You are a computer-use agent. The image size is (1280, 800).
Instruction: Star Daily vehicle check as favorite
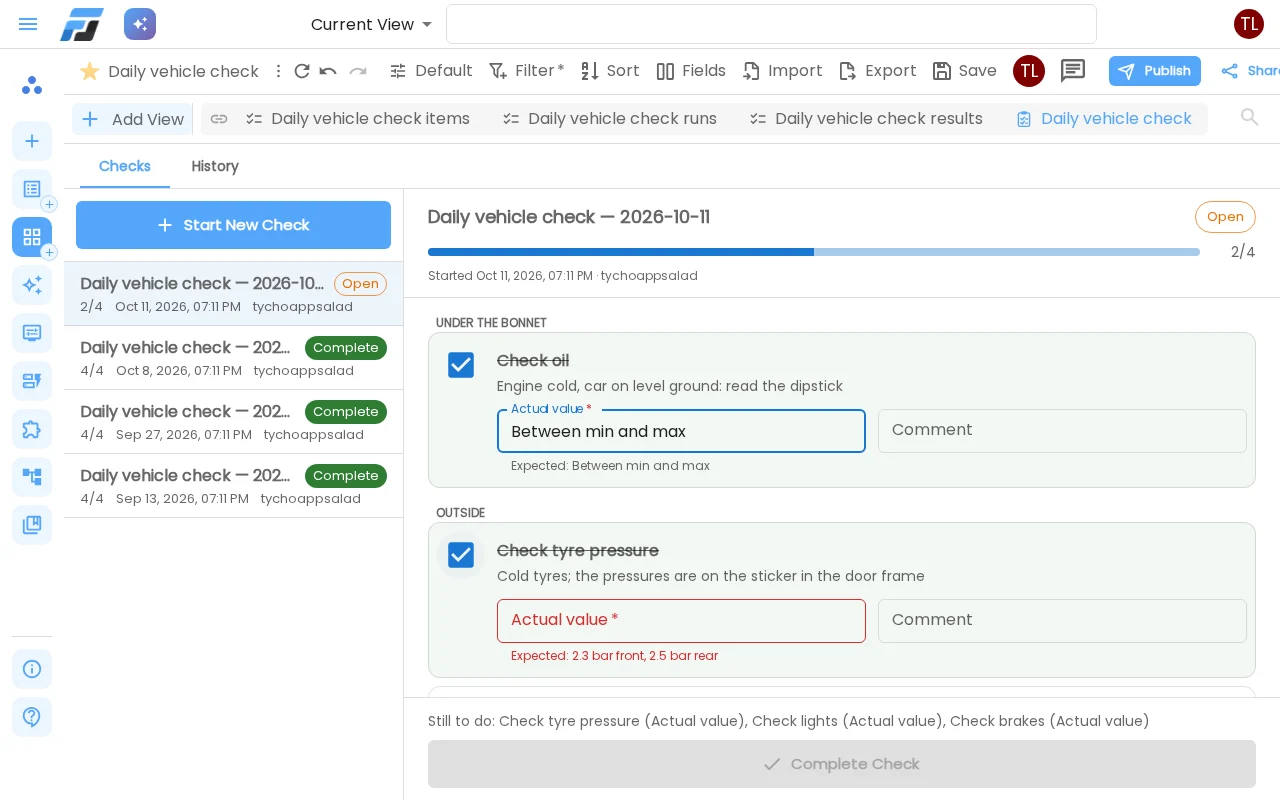click(x=90, y=71)
